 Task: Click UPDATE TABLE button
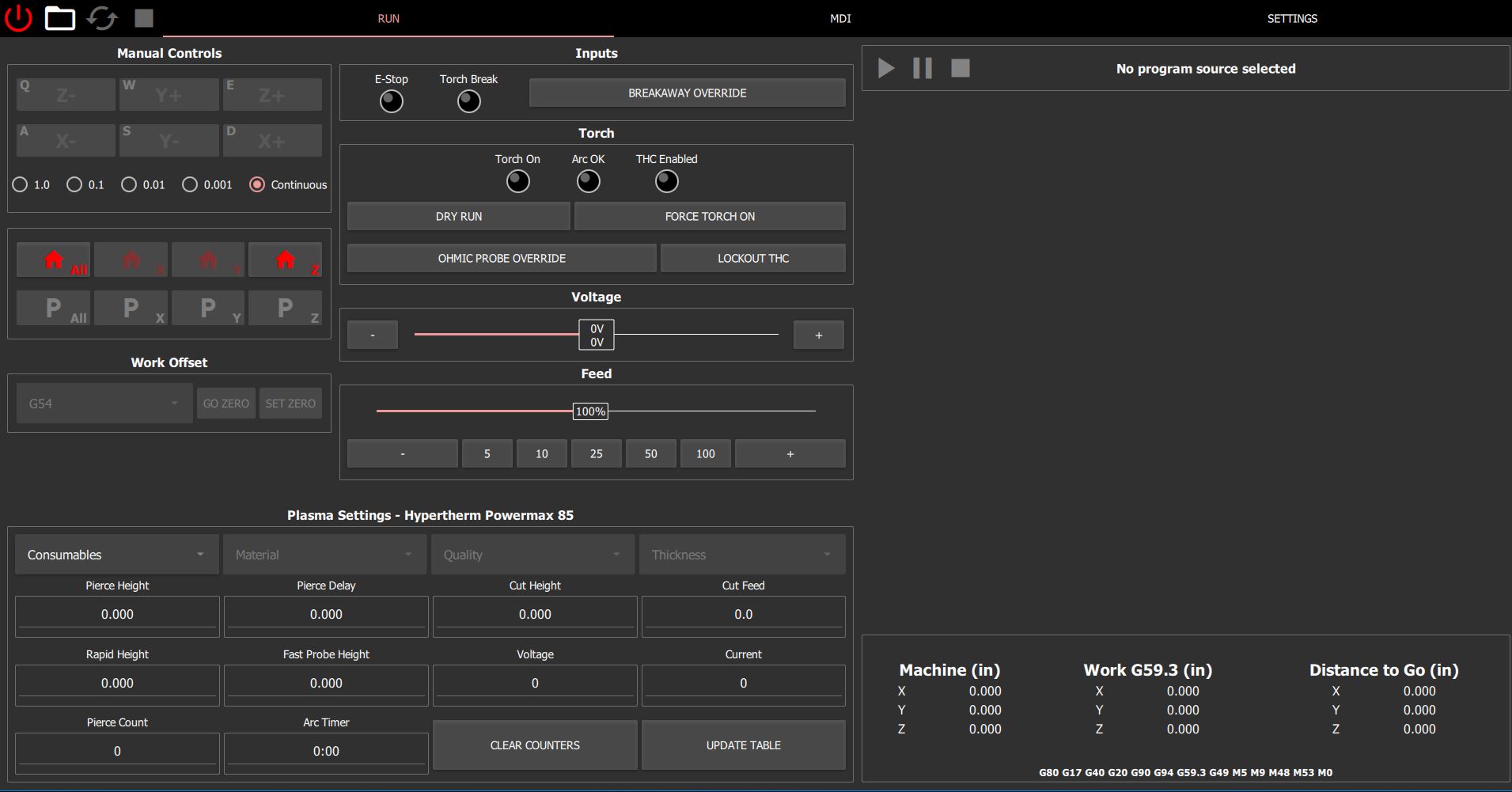(x=743, y=745)
